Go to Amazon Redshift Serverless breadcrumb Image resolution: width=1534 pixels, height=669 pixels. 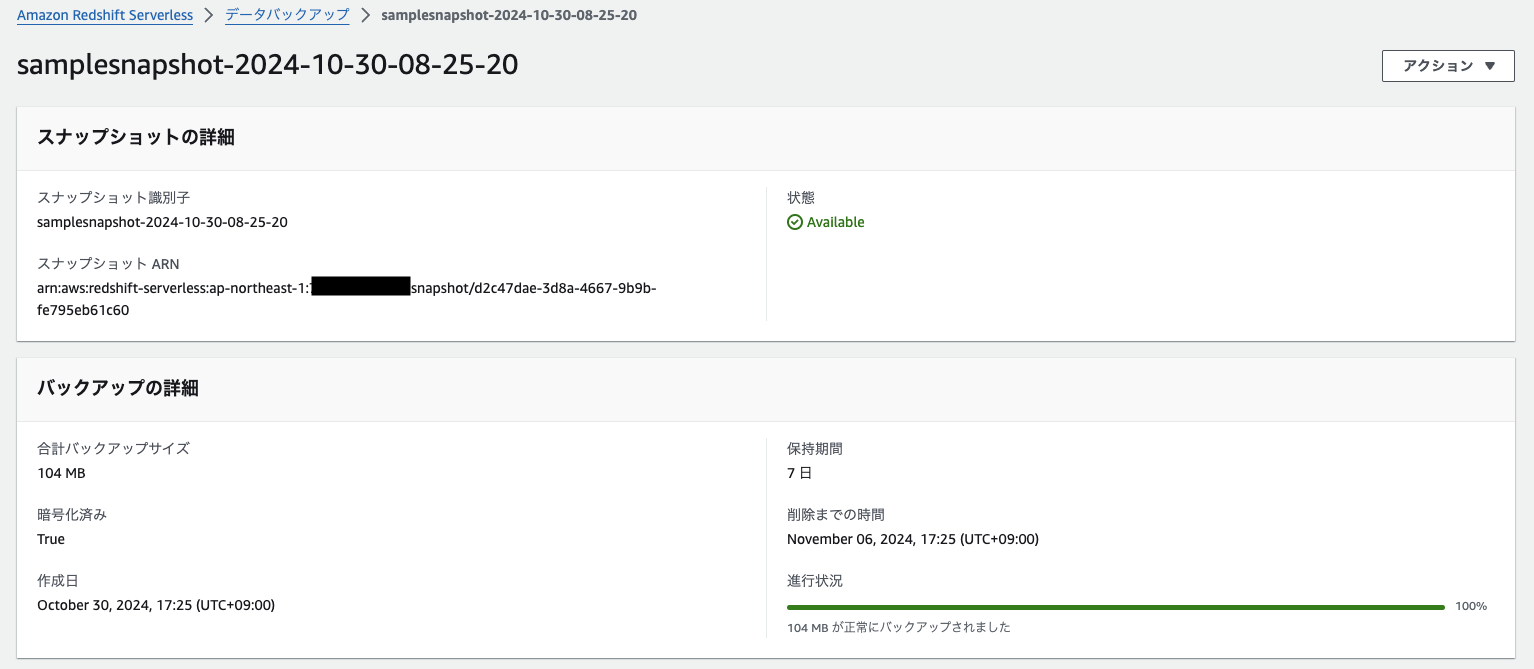point(105,15)
